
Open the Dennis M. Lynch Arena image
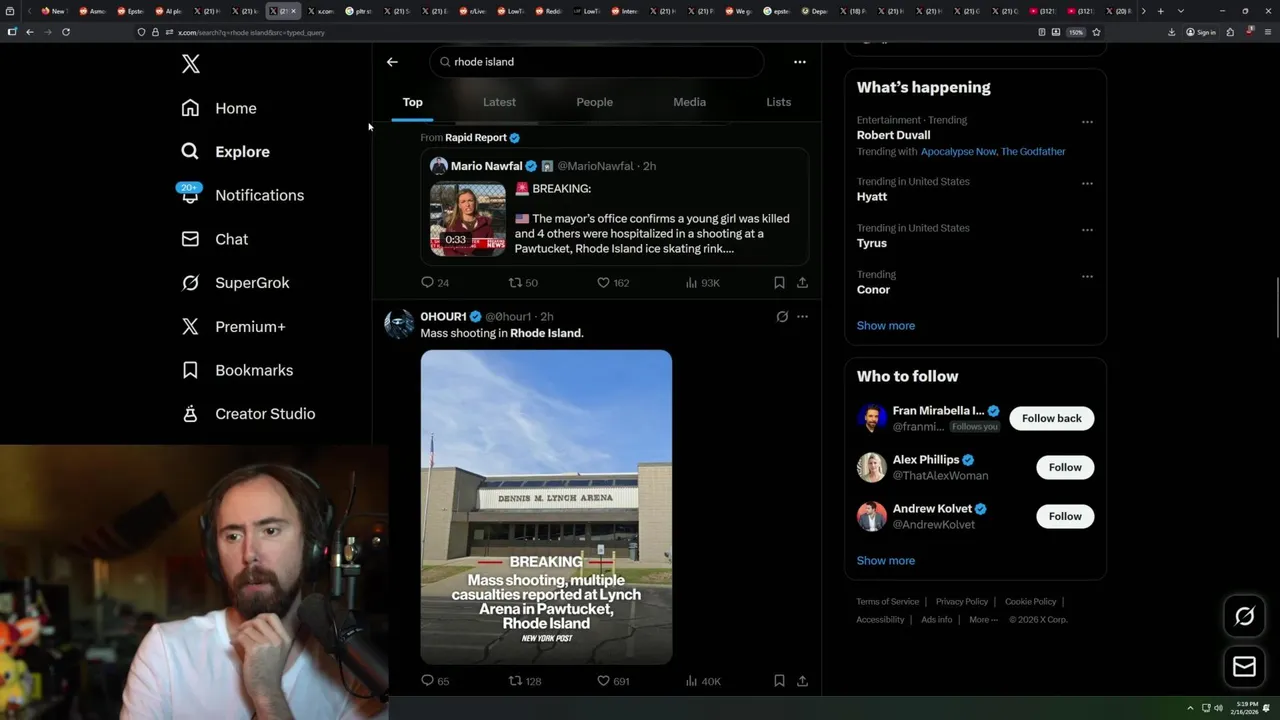point(546,507)
